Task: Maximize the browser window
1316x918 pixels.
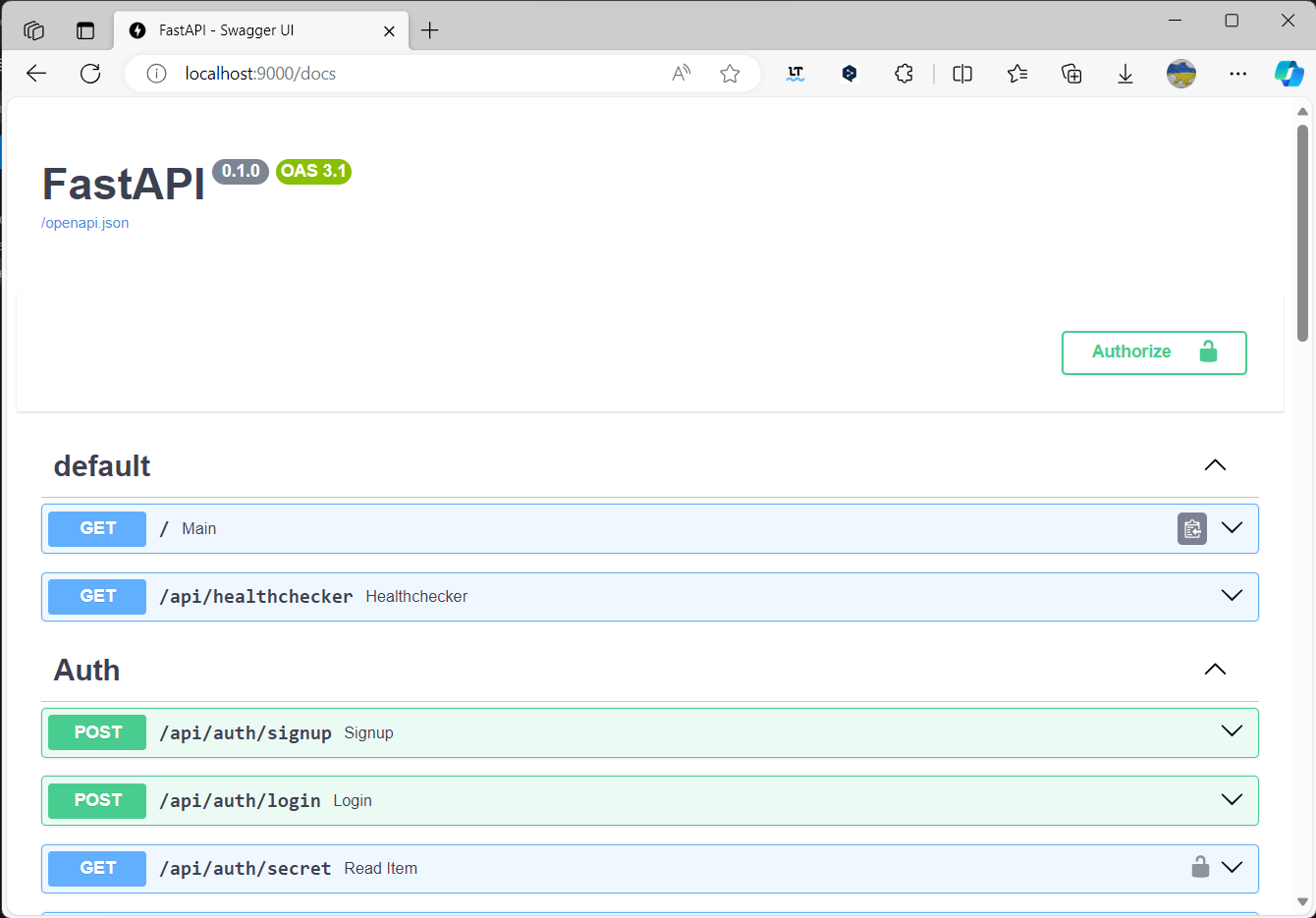Action: point(1232,21)
